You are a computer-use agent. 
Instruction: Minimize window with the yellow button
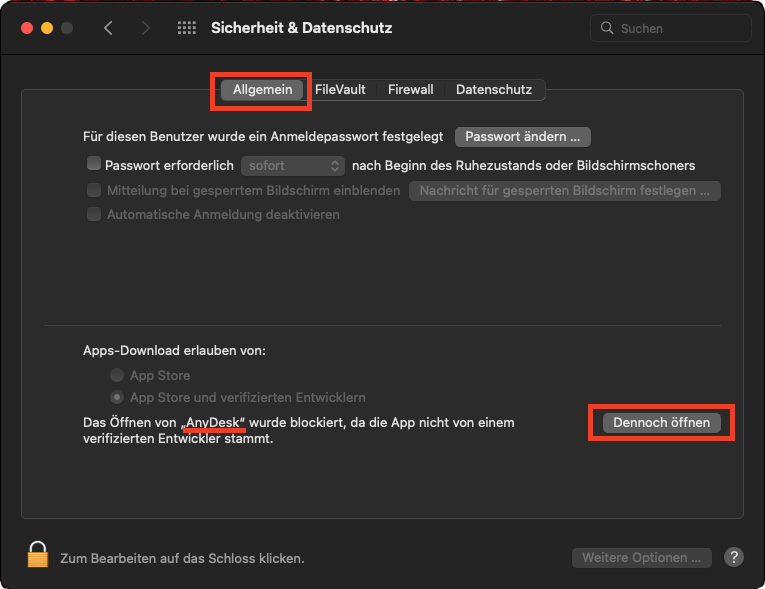(x=47, y=28)
